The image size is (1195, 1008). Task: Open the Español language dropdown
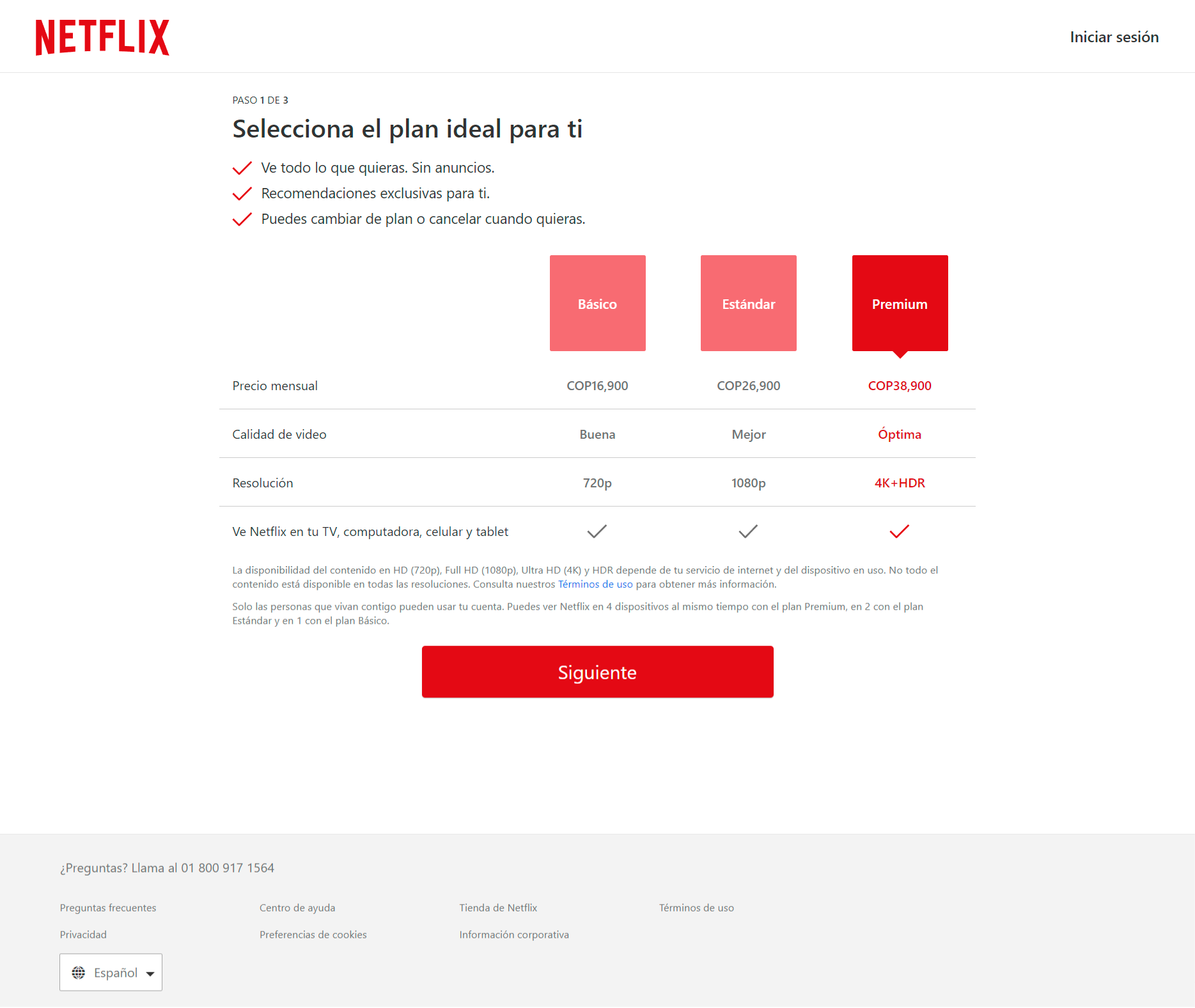(111, 972)
